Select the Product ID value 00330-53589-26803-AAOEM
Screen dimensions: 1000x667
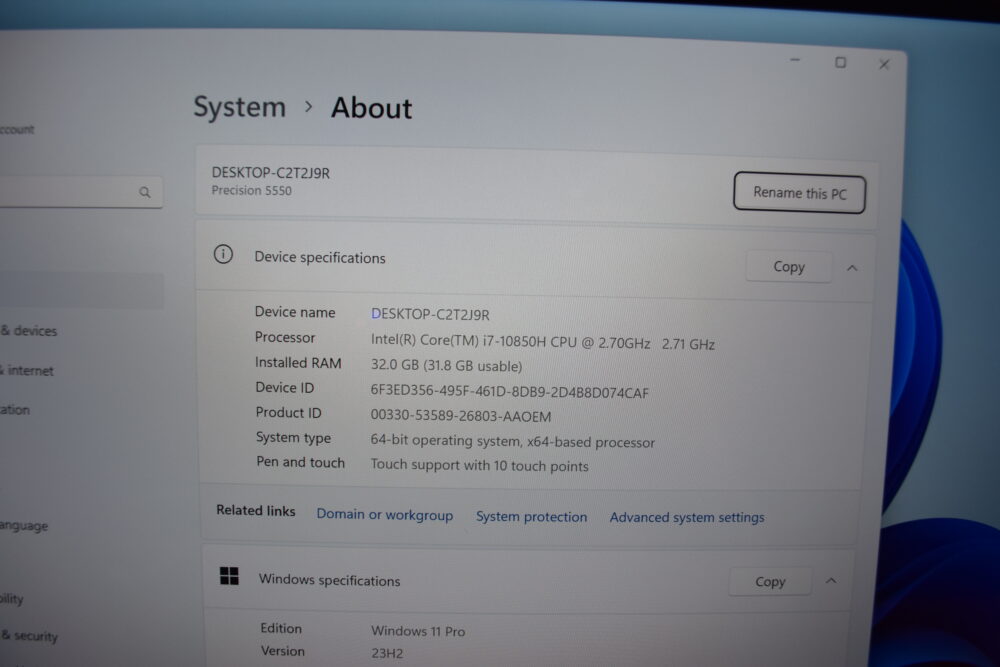click(460, 416)
